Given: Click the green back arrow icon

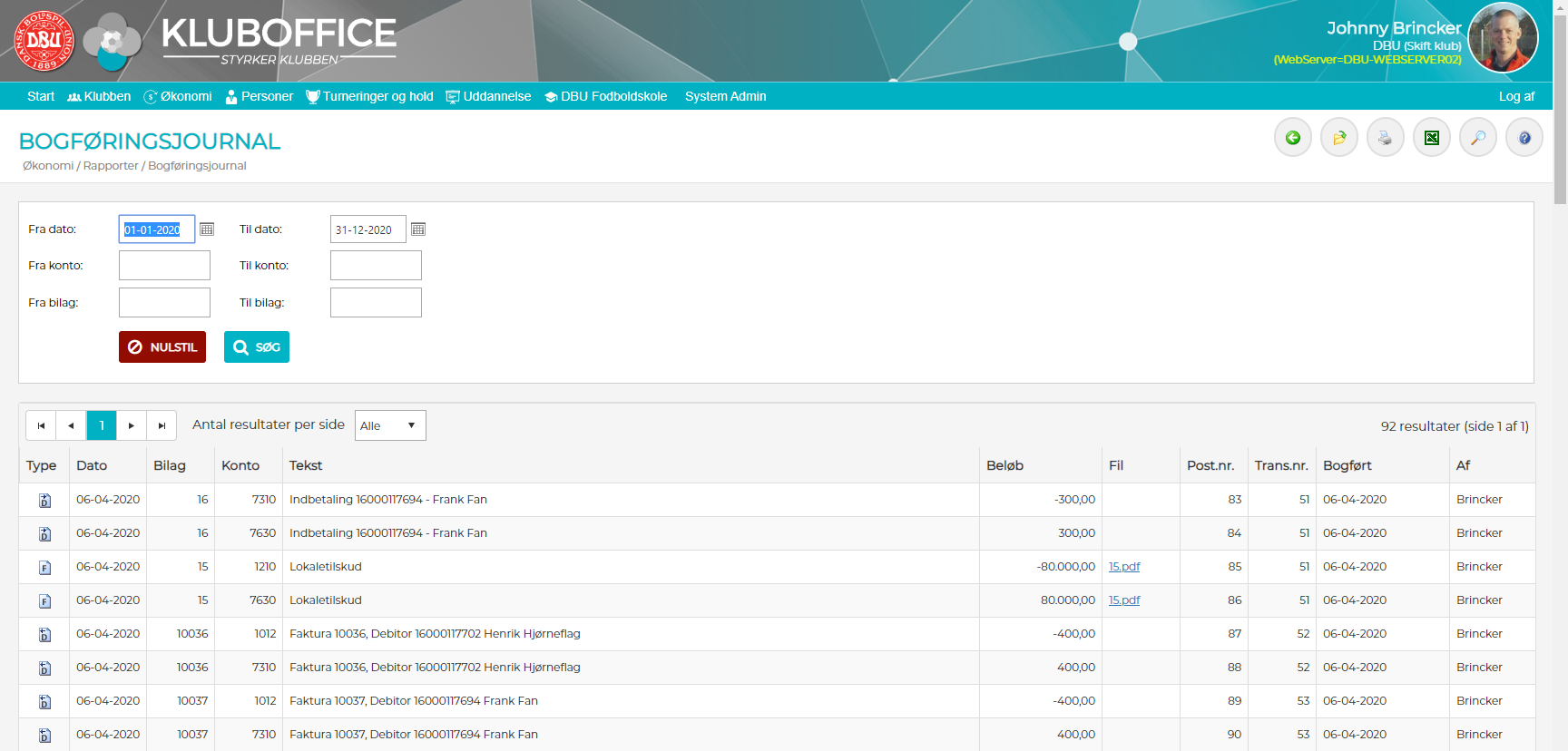Looking at the screenshot, I should coord(1292,138).
